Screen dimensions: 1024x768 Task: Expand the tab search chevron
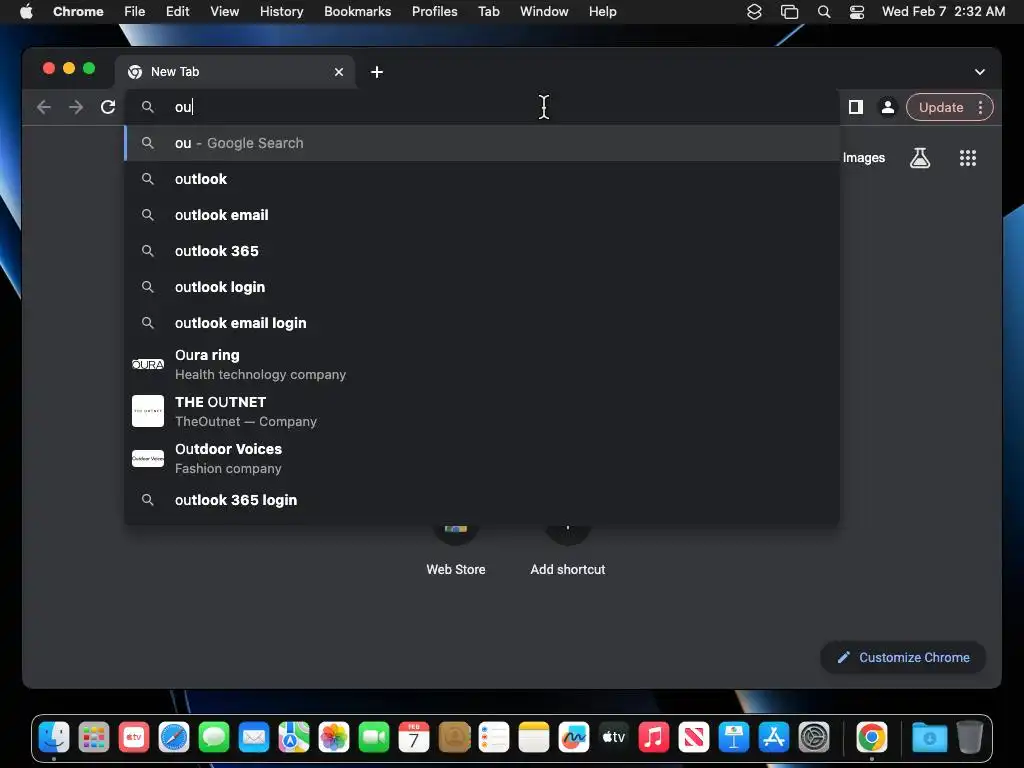[980, 72]
